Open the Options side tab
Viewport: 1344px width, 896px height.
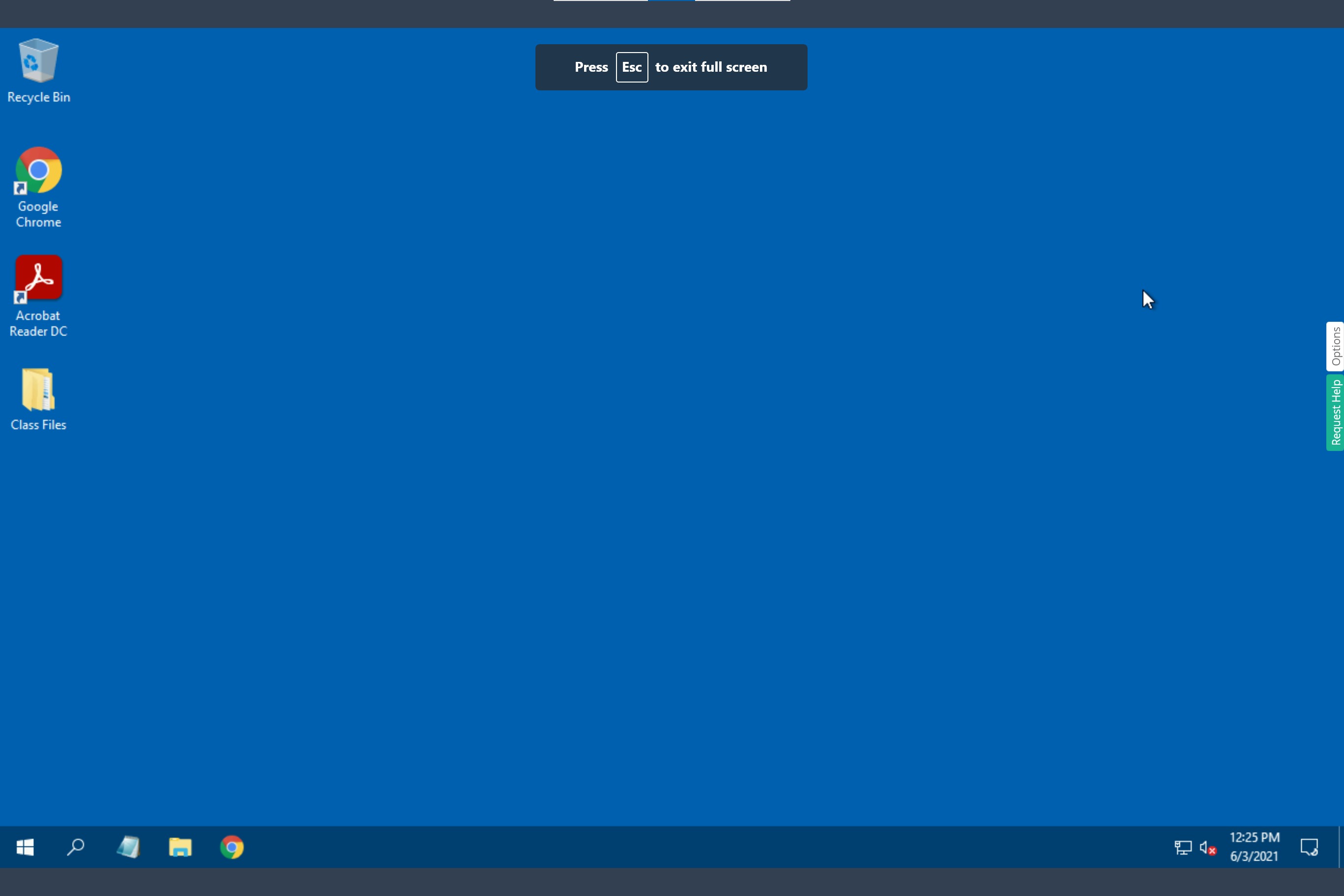(1336, 346)
